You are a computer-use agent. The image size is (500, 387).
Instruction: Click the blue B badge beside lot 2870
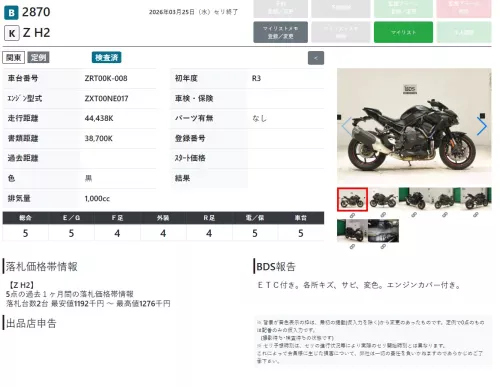pyautogui.click(x=11, y=13)
